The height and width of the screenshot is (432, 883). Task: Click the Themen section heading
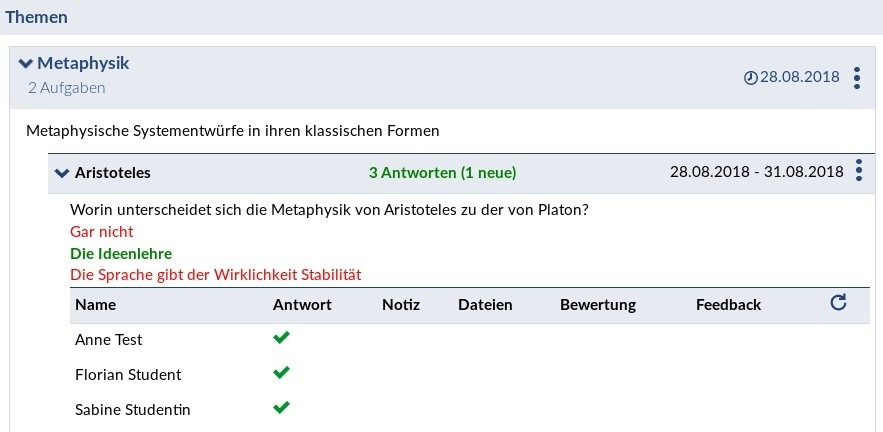click(x=38, y=17)
